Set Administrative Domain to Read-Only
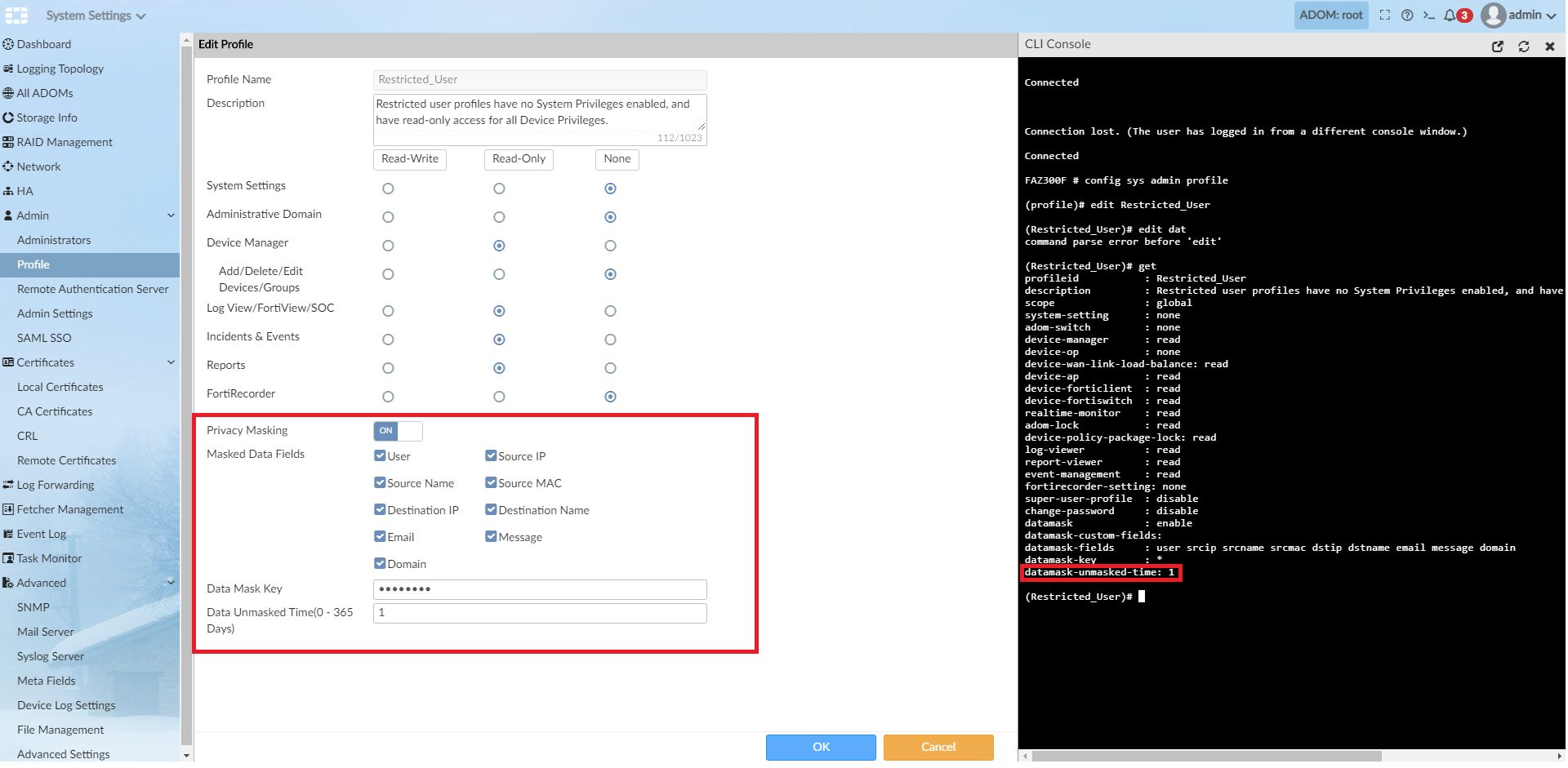The height and width of the screenshot is (768, 1568). [499, 217]
